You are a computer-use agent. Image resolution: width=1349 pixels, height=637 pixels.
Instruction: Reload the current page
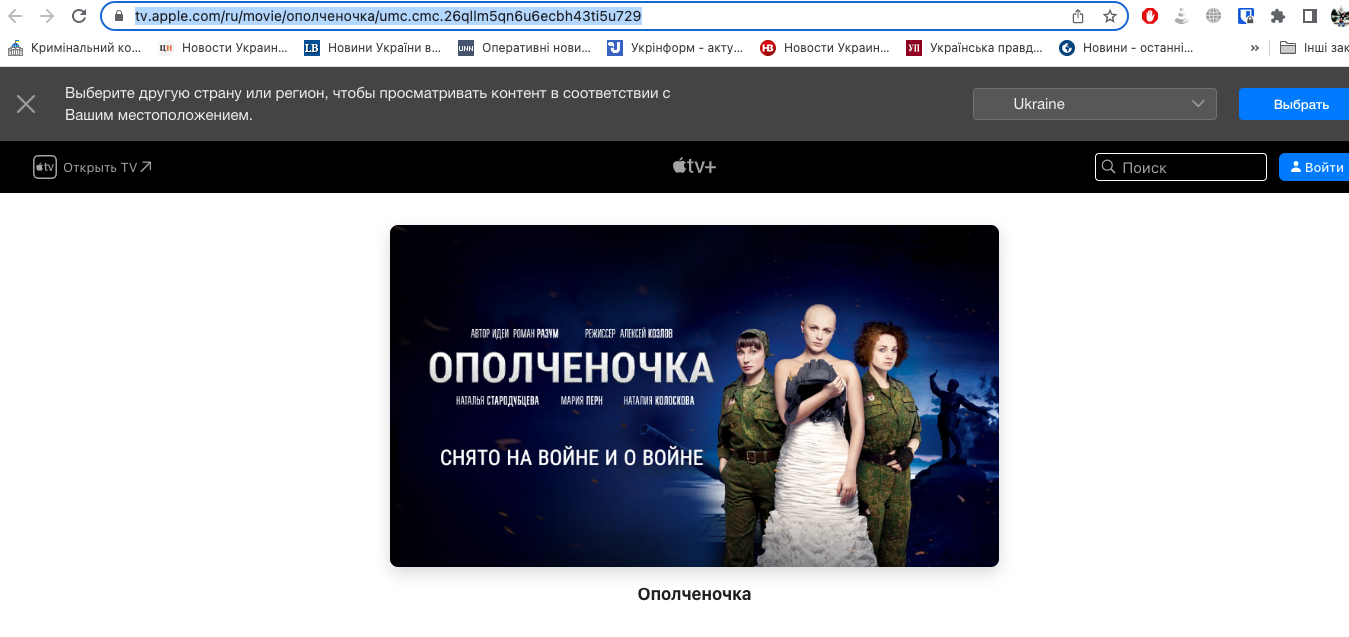[79, 16]
